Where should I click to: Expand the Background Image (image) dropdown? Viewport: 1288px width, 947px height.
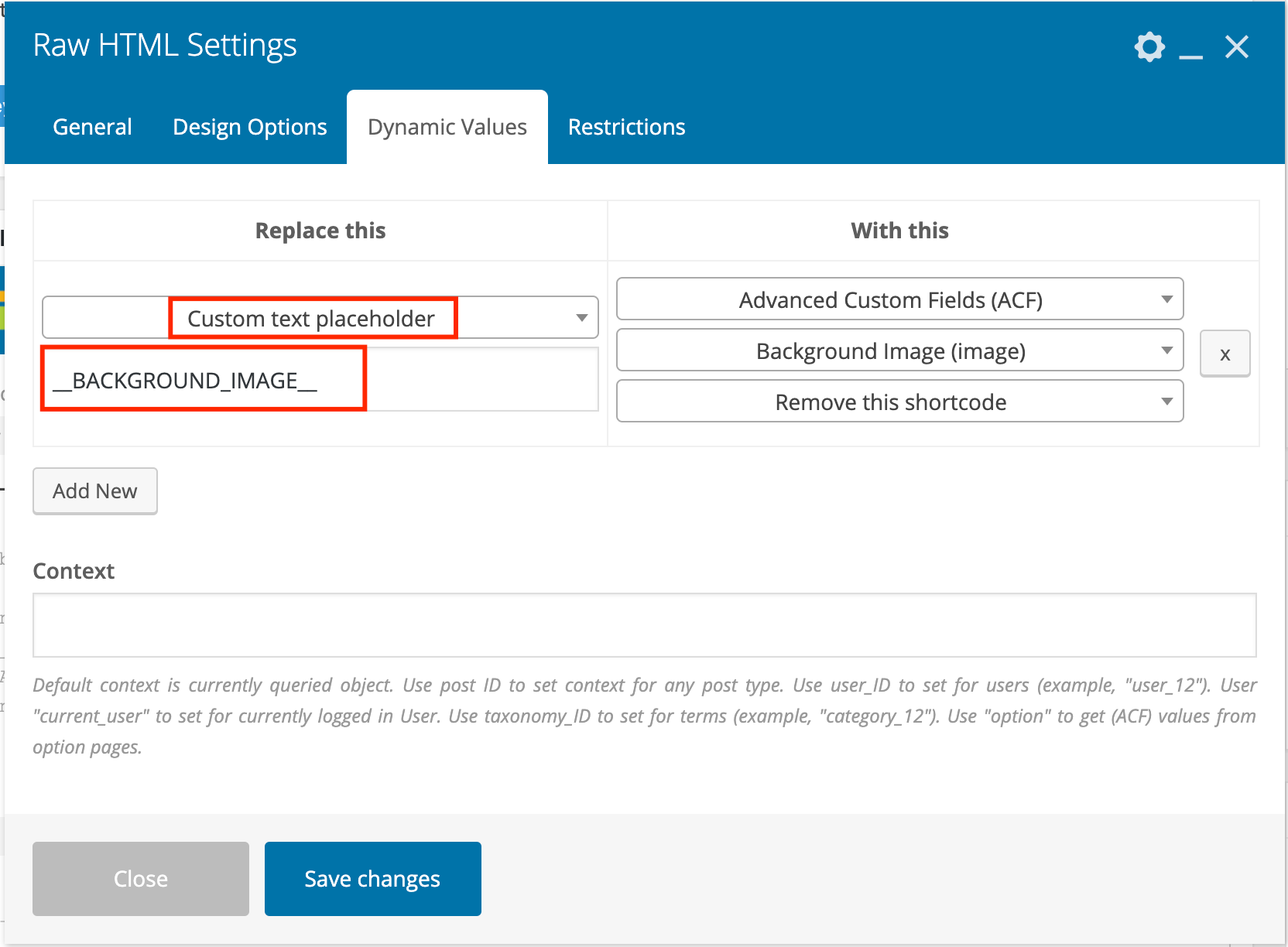coord(900,350)
